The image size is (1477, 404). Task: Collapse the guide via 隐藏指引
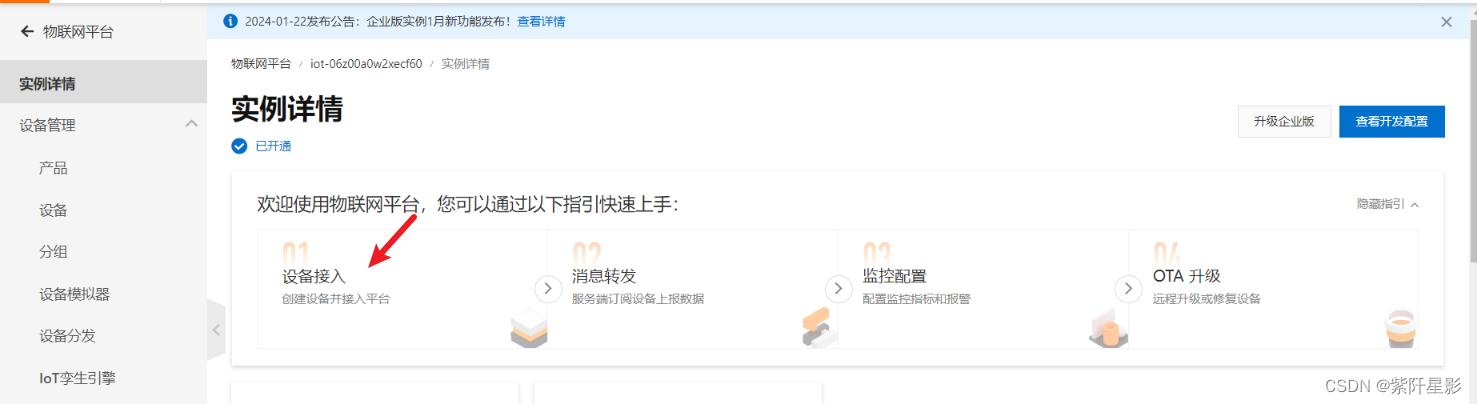(1388, 204)
